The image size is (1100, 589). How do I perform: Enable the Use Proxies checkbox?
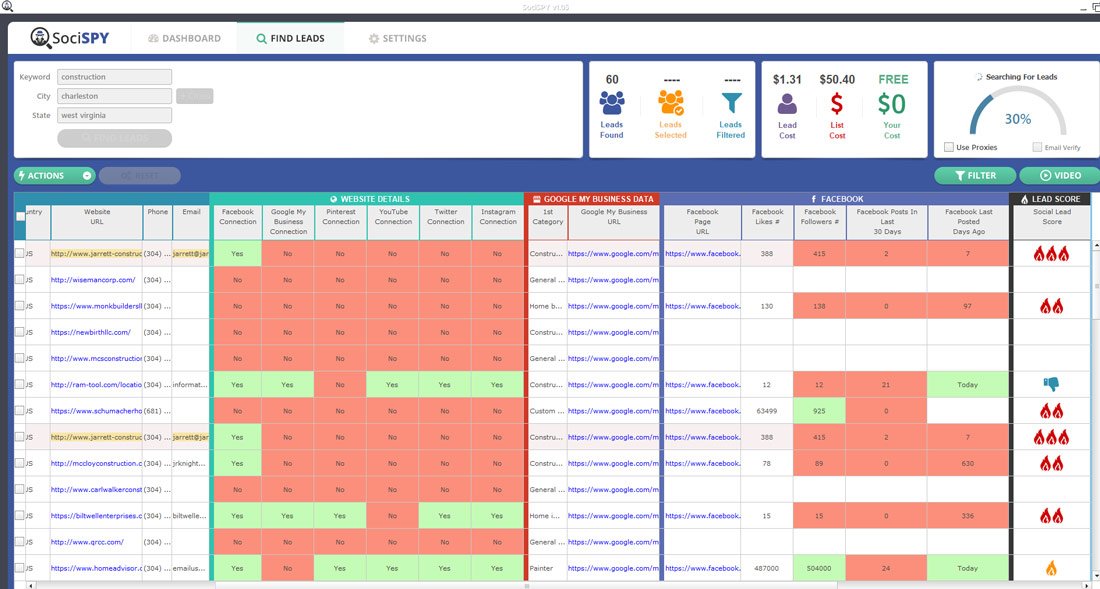(x=949, y=147)
